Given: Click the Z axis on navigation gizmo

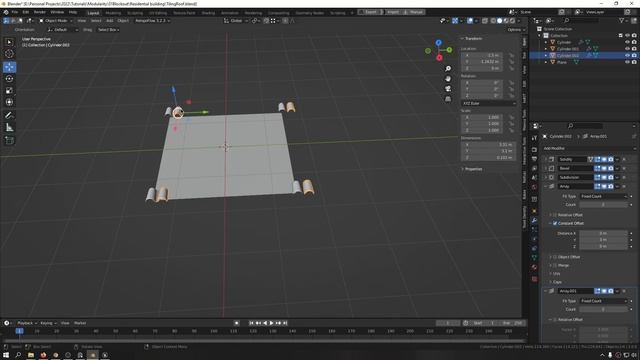Looking at the screenshot, I should pos(438,42).
